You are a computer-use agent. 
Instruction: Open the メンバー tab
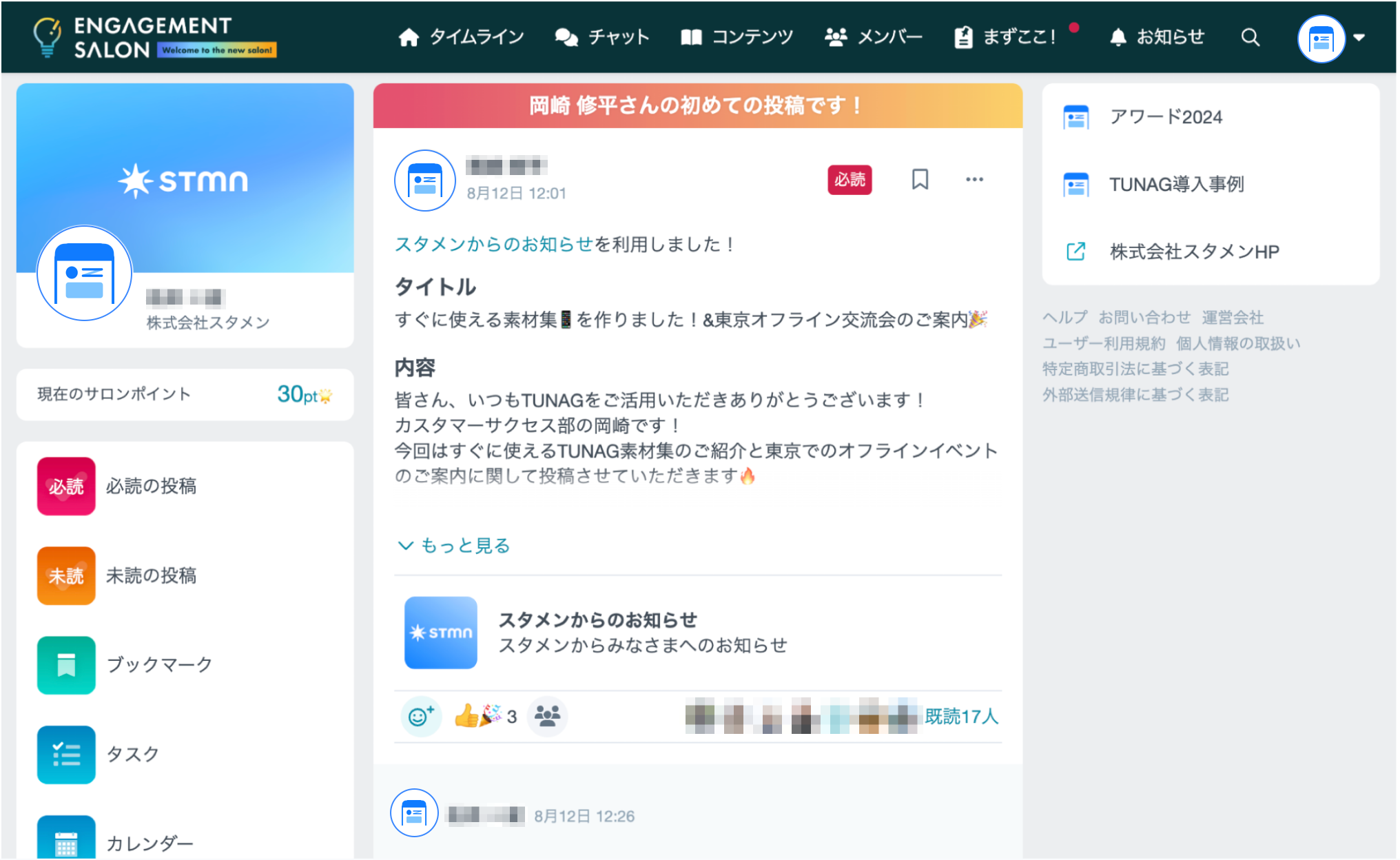[x=874, y=37]
